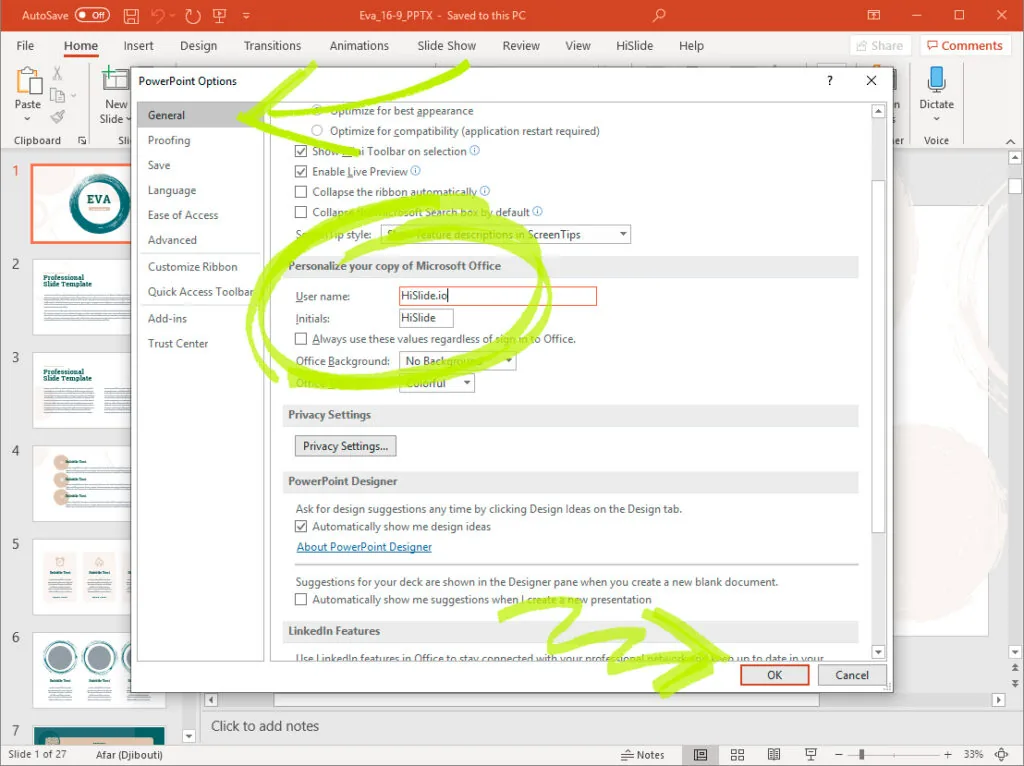Toggle AutoSave switch off/on

92,15
